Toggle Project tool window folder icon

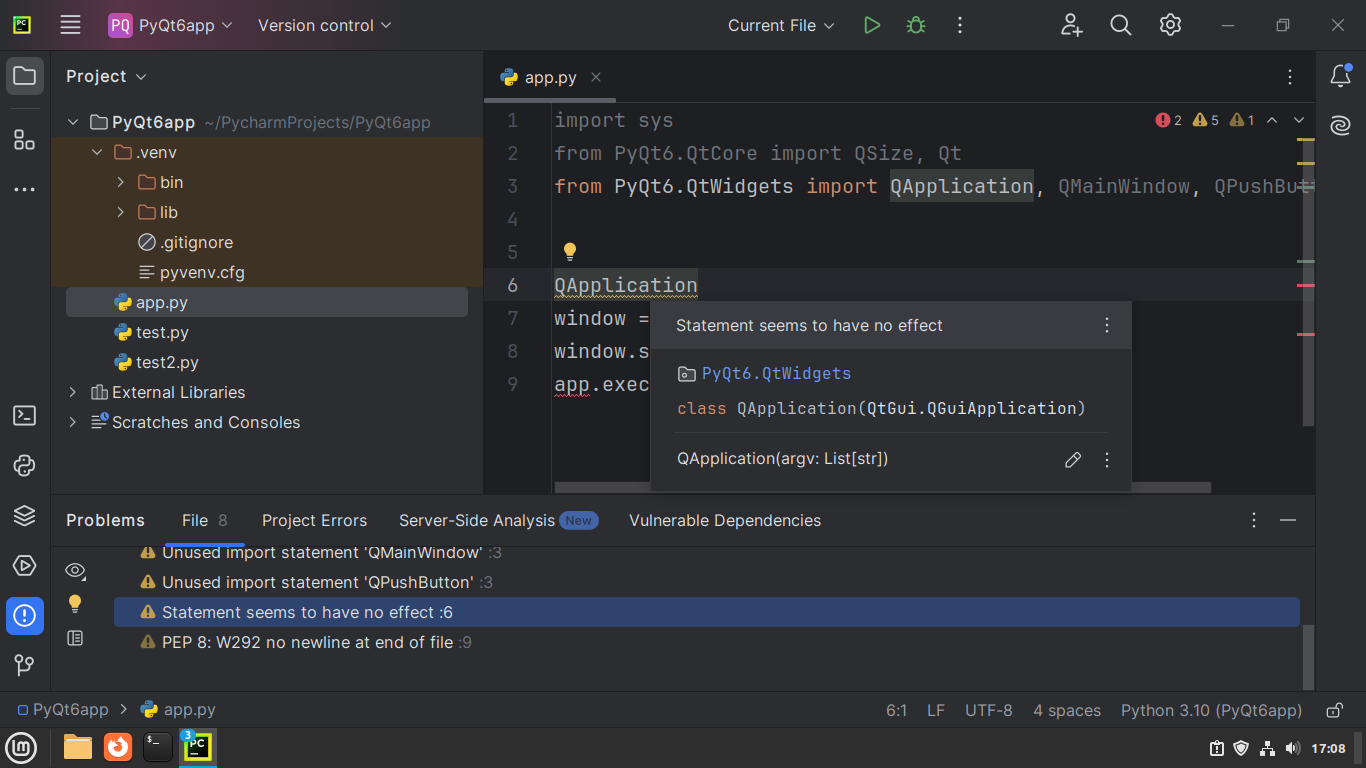point(25,76)
